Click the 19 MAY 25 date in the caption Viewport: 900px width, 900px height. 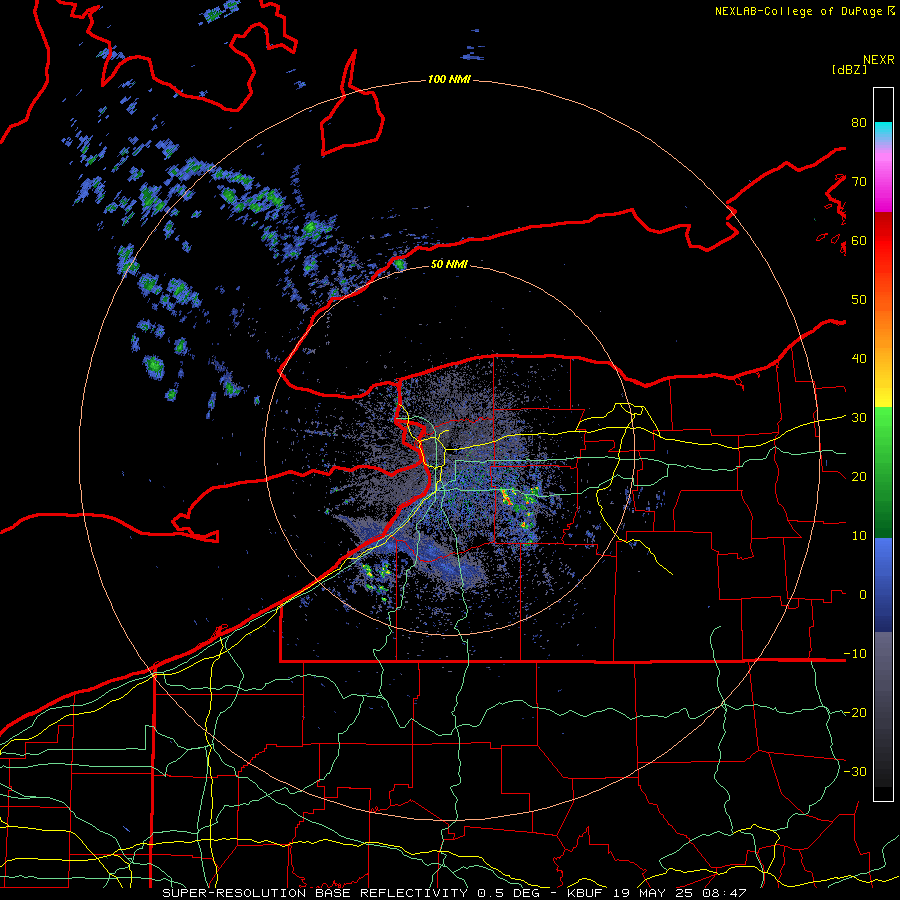tap(653, 893)
